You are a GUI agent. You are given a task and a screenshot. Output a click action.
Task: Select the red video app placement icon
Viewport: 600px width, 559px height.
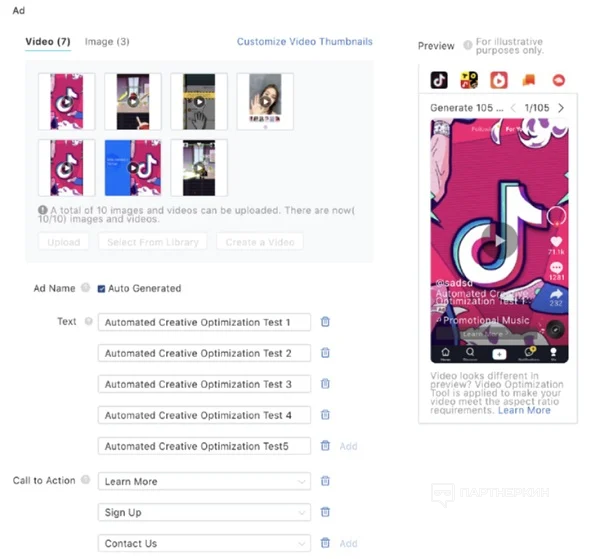(x=499, y=80)
